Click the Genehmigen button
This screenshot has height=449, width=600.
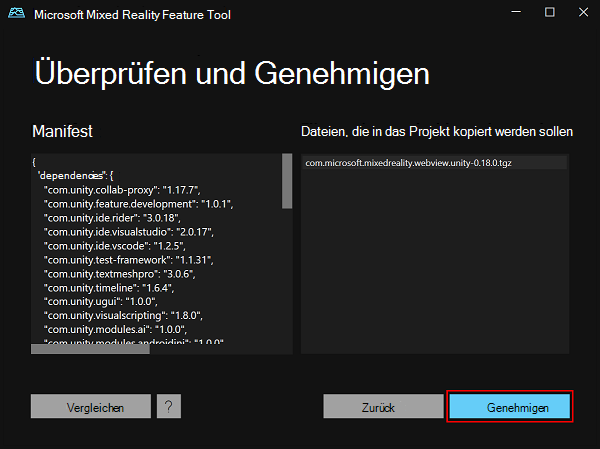coord(510,407)
